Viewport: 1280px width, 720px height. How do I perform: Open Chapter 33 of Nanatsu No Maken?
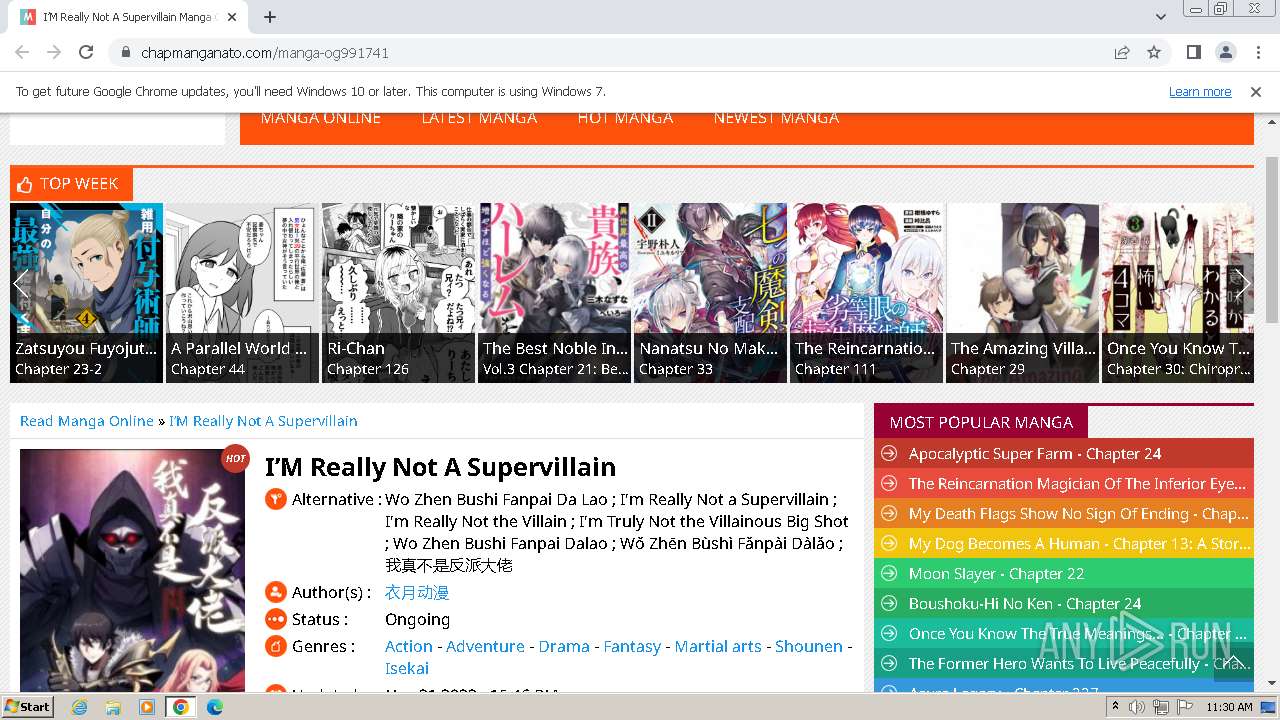676,369
